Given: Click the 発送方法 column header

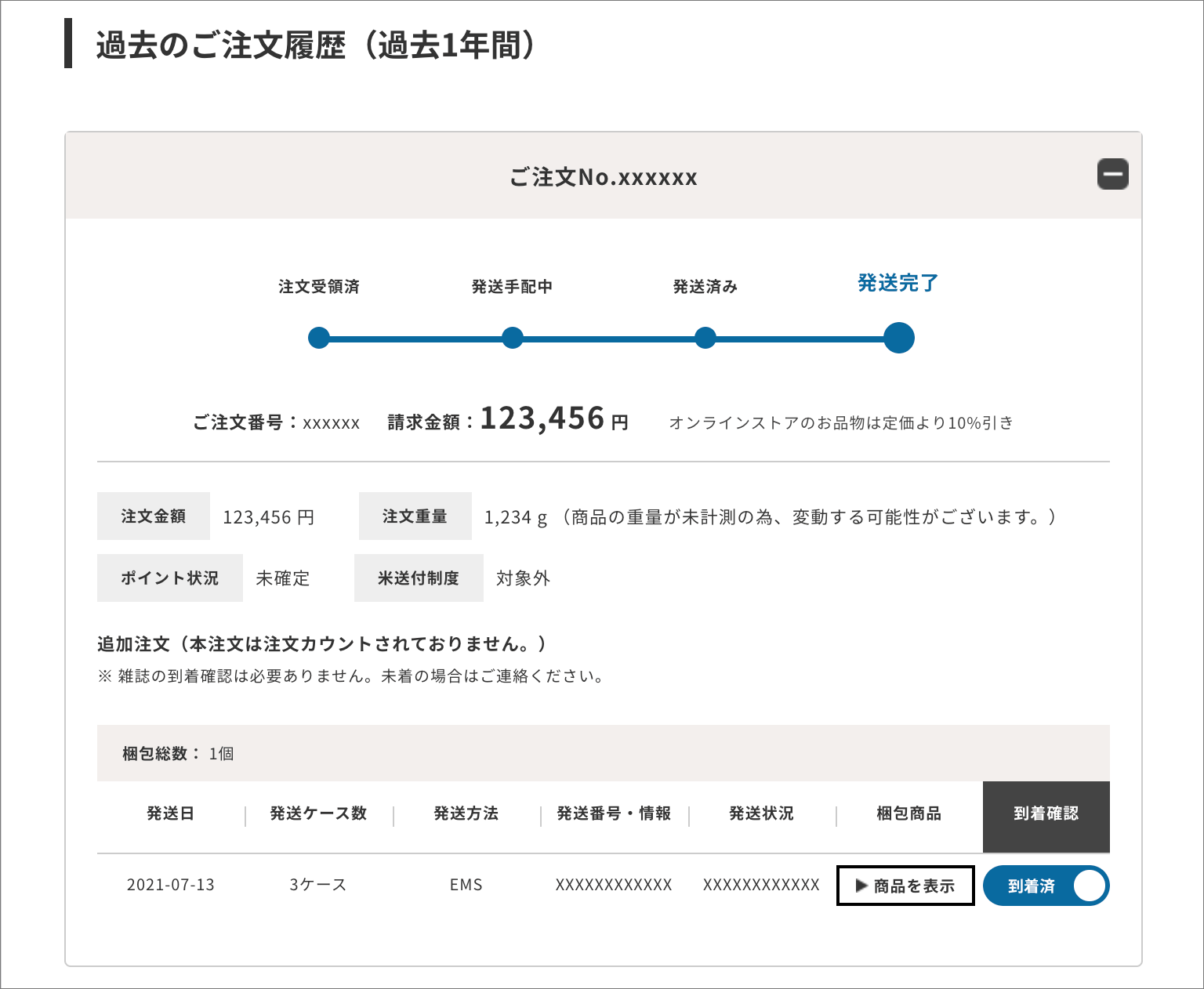Looking at the screenshot, I should (x=466, y=813).
